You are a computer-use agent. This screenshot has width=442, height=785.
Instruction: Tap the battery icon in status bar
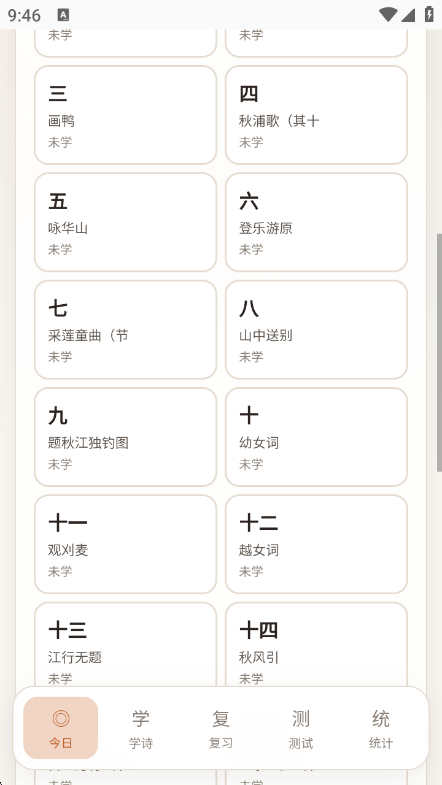pos(429,15)
